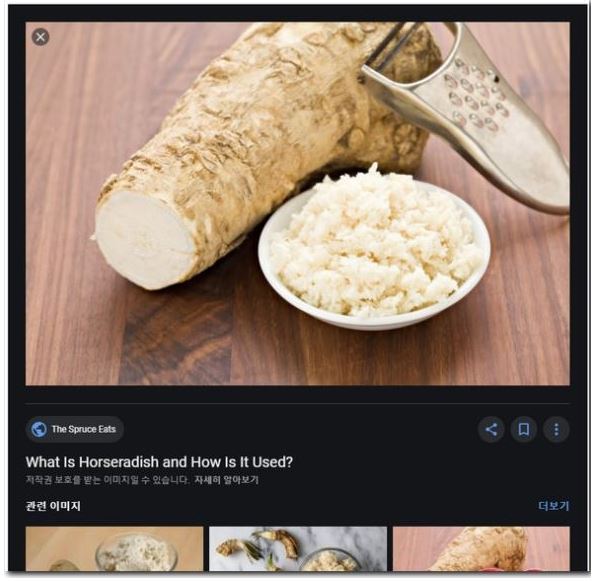This screenshot has height=581, width=596.
Task: Close the image preview with the X button
Action: pos(40,37)
